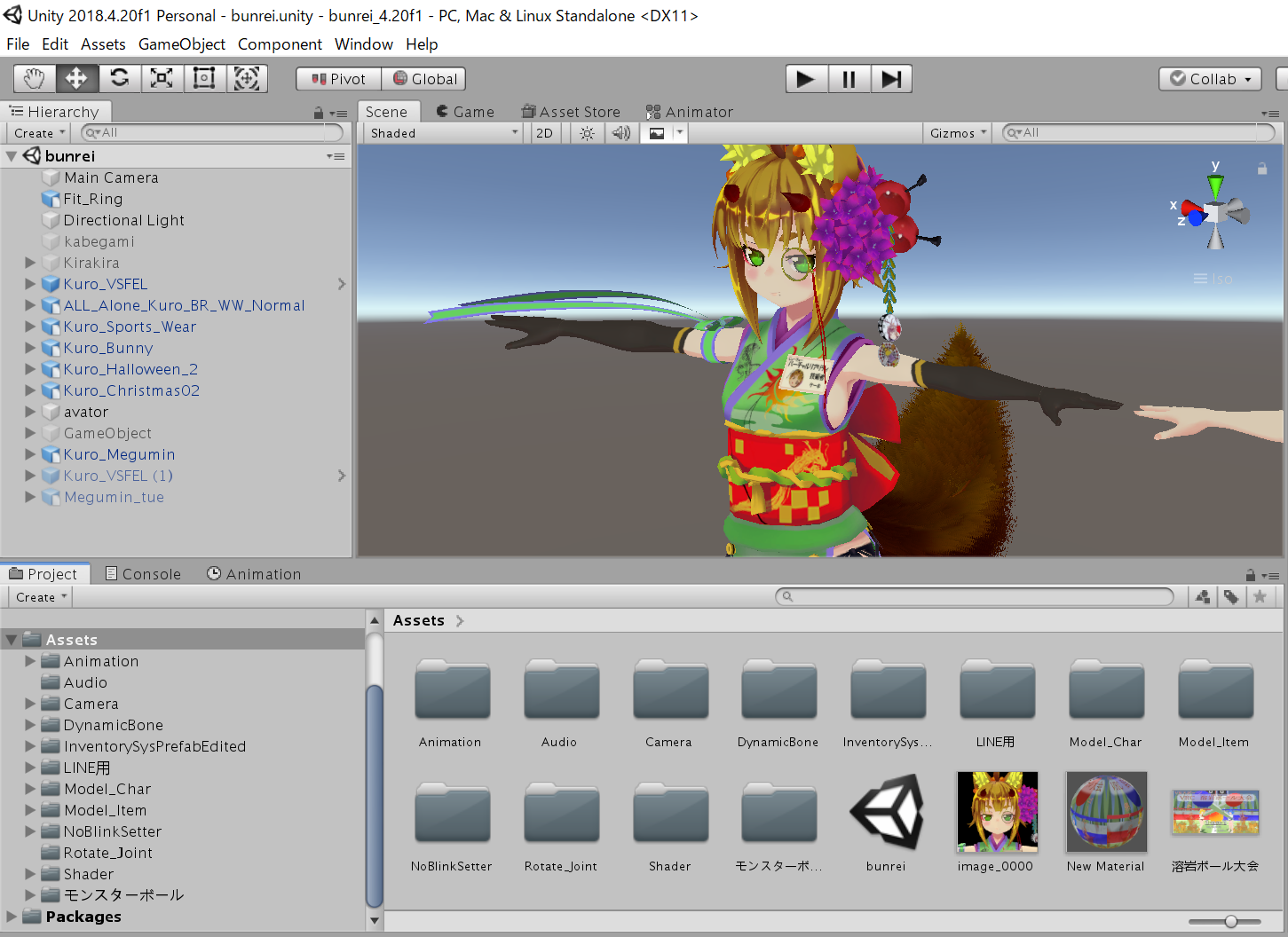Toggle scene lighting sun icon
This screenshot has width=1288, height=937.
tap(587, 133)
